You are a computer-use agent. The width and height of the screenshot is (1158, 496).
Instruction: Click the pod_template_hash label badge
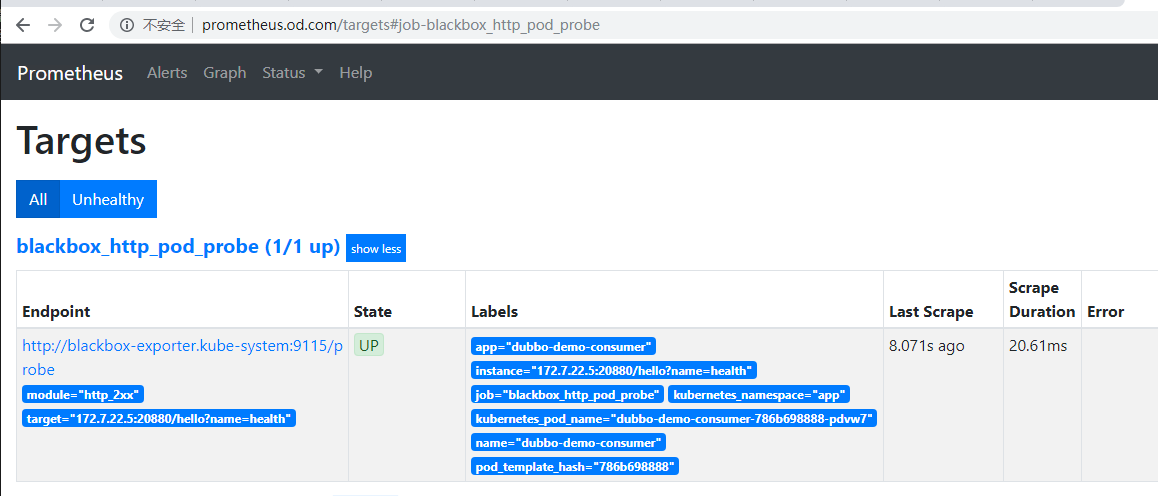(x=575, y=466)
